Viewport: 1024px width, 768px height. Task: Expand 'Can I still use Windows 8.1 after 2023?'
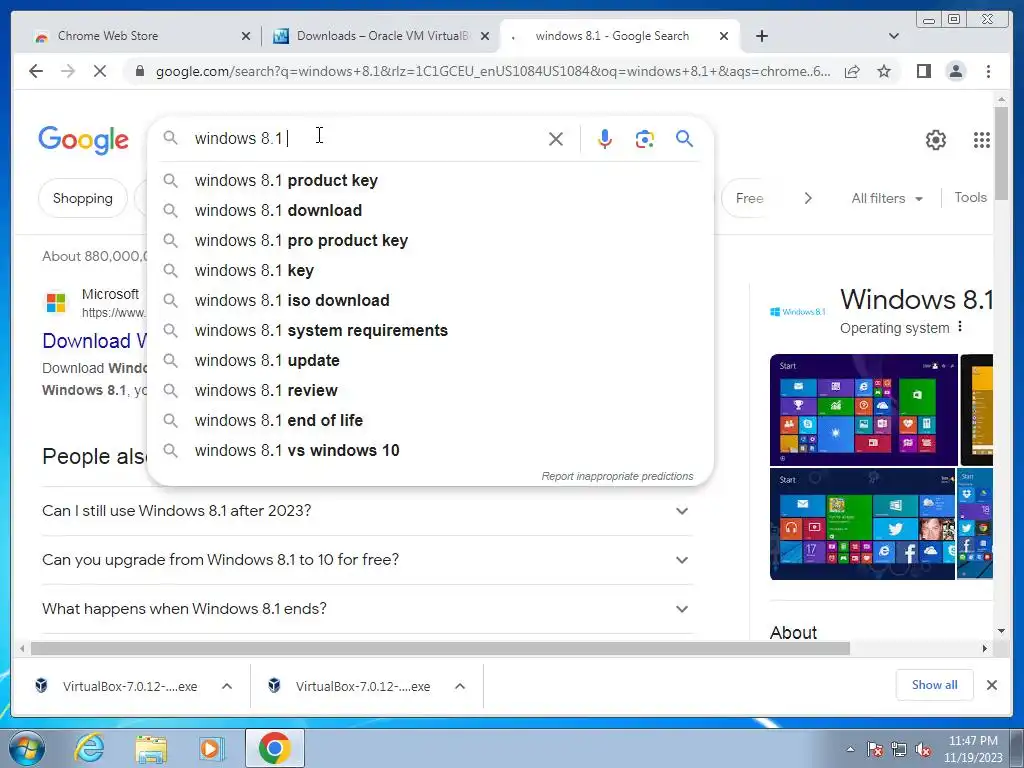click(x=367, y=511)
